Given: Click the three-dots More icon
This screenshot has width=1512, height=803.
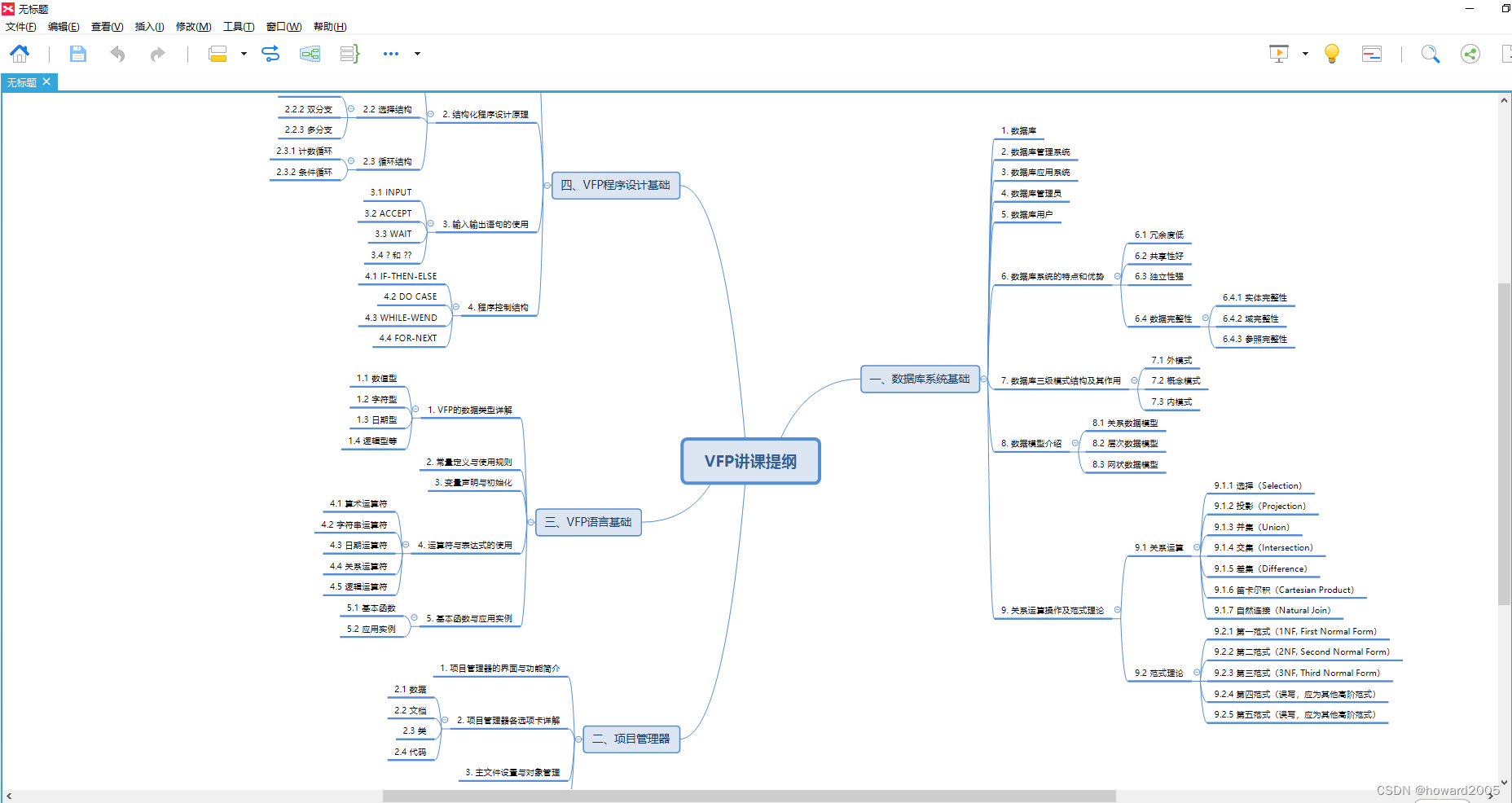Looking at the screenshot, I should pos(391,54).
